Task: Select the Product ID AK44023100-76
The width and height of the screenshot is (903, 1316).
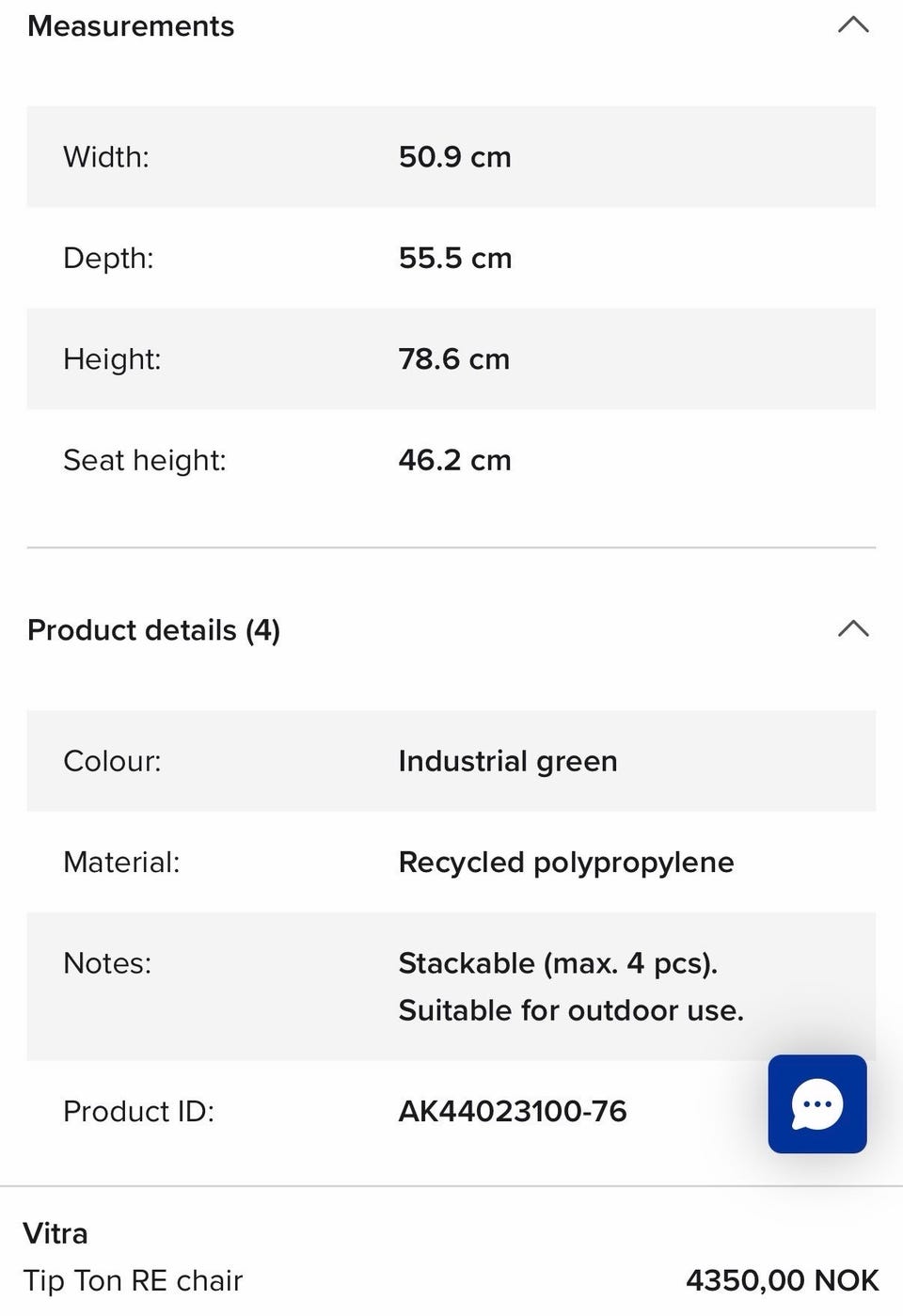Action: pyautogui.click(x=513, y=1111)
